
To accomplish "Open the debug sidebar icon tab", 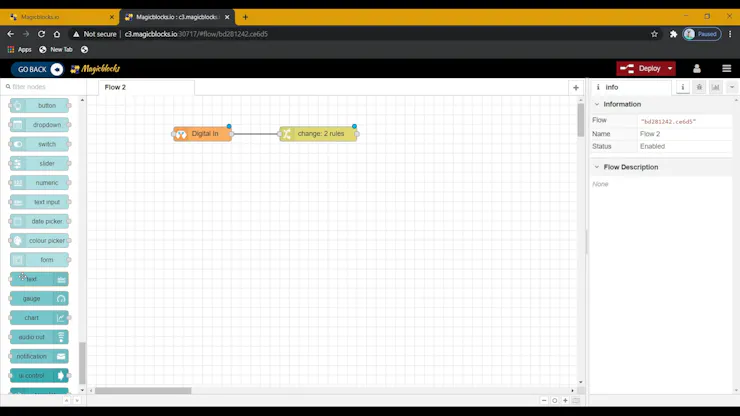I will click(699, 87).
